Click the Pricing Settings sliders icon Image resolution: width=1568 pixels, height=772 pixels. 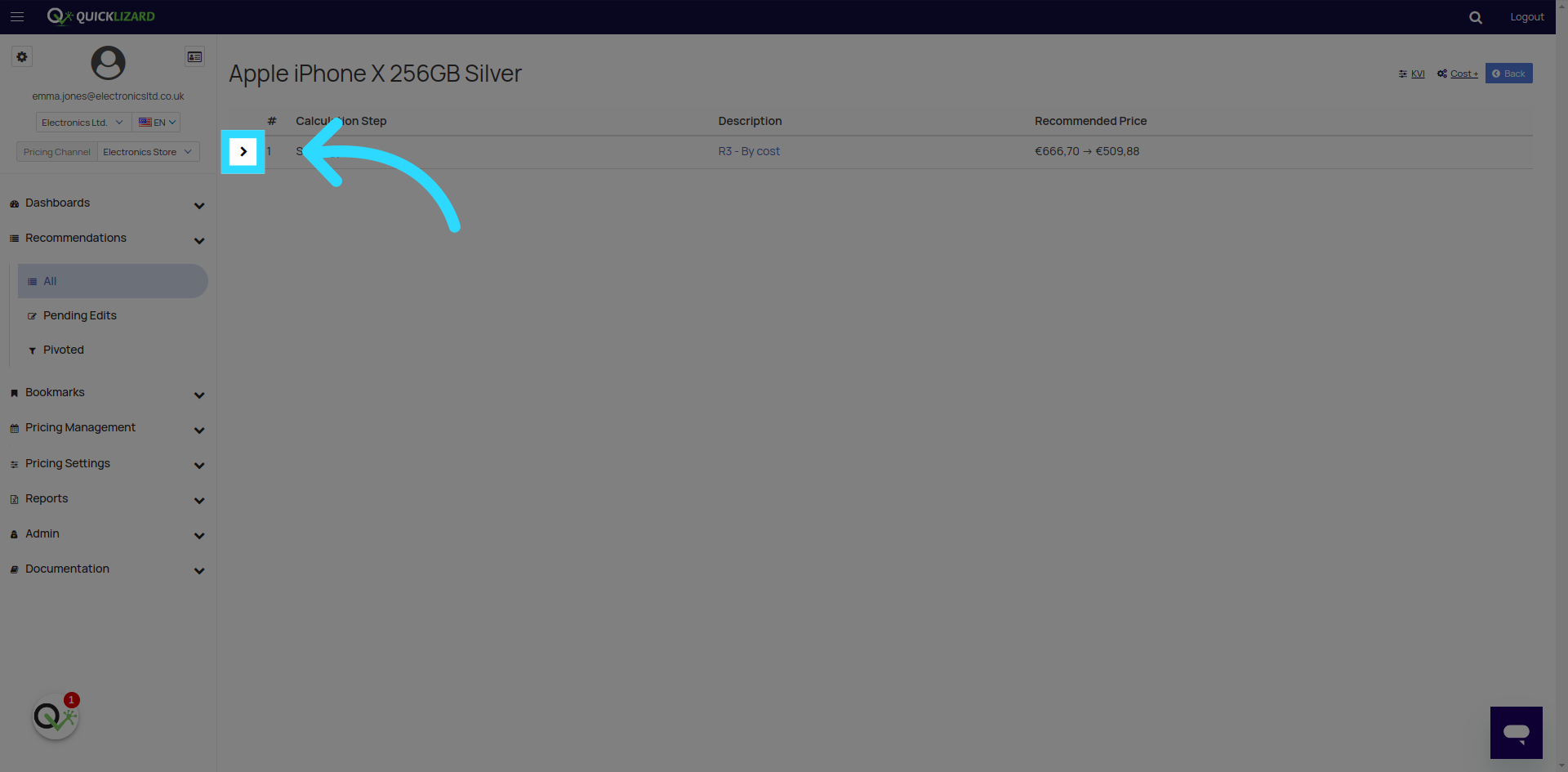(x=14, y=464)
